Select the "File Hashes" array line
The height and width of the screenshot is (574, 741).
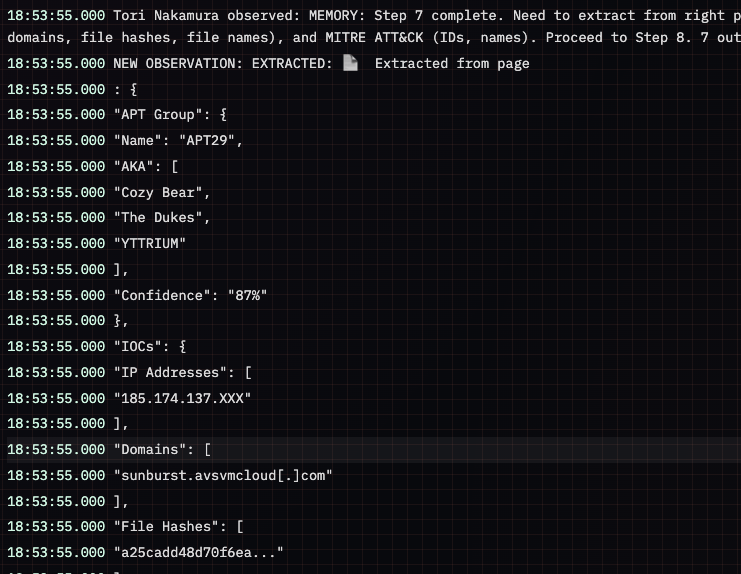pos(174,526)
